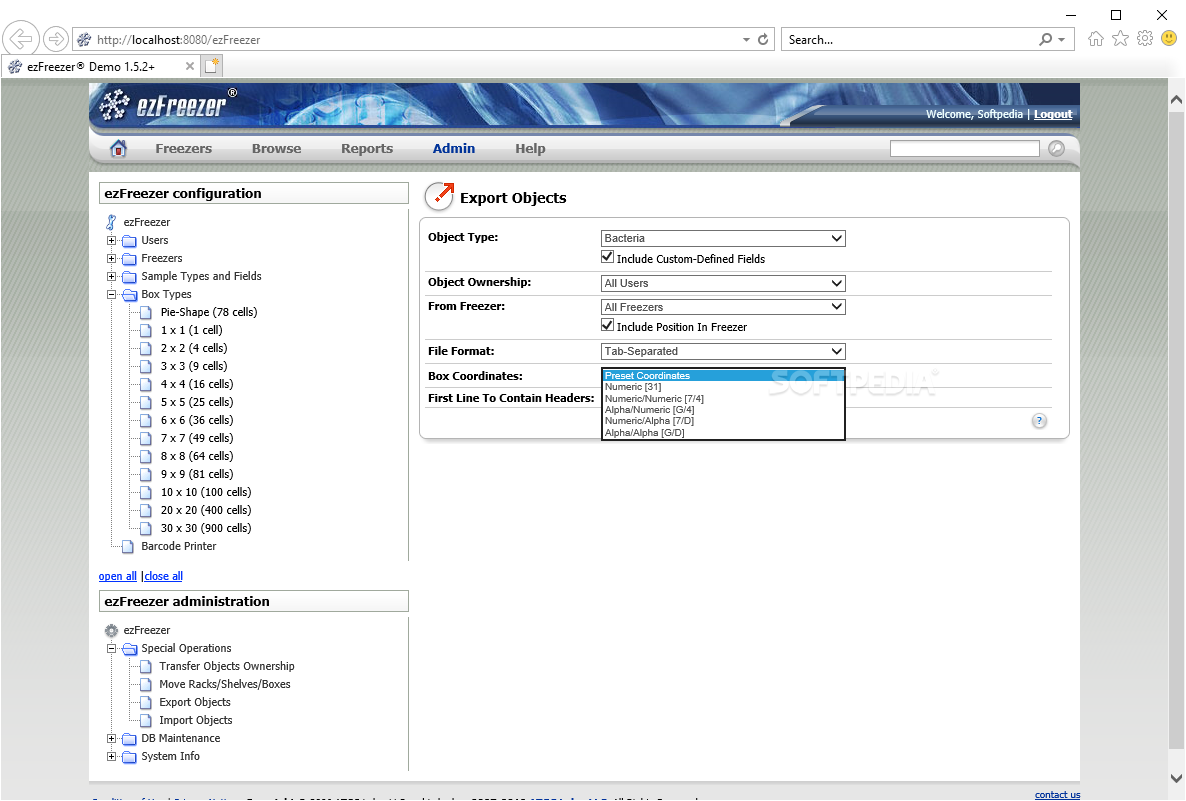Click the Freezers folder icon in tree
This screenshot has height=801, width=1186.
coord(129,259)
